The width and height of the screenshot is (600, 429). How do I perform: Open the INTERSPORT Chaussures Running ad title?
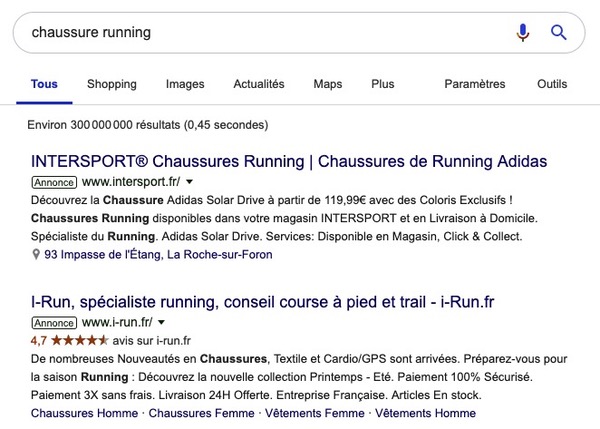(x=289, y=161)
